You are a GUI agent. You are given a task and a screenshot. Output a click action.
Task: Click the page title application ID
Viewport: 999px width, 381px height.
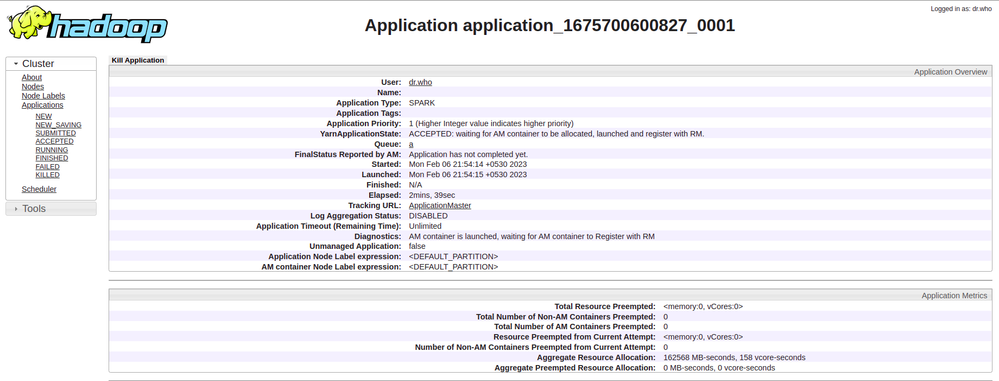[550, 25]
